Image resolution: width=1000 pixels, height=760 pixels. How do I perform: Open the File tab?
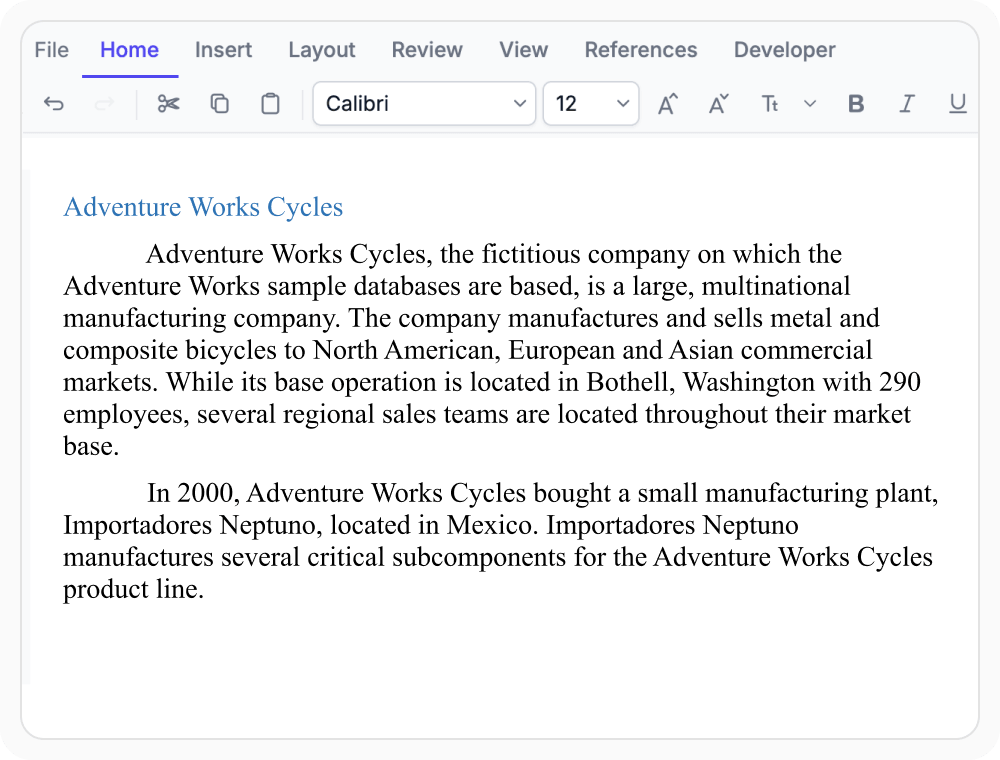pos(52,50)
